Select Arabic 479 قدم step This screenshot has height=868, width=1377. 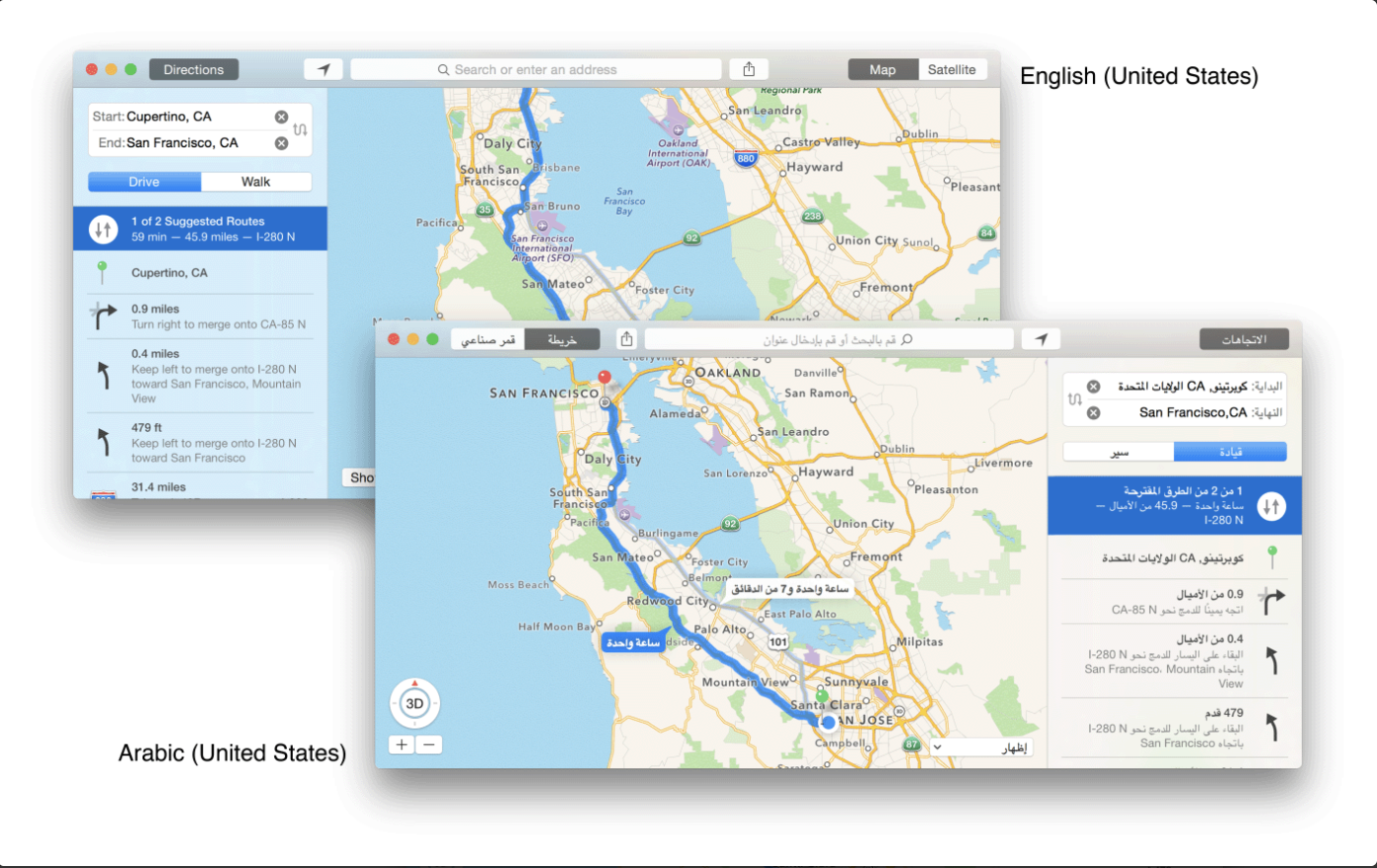(1174, 728)
